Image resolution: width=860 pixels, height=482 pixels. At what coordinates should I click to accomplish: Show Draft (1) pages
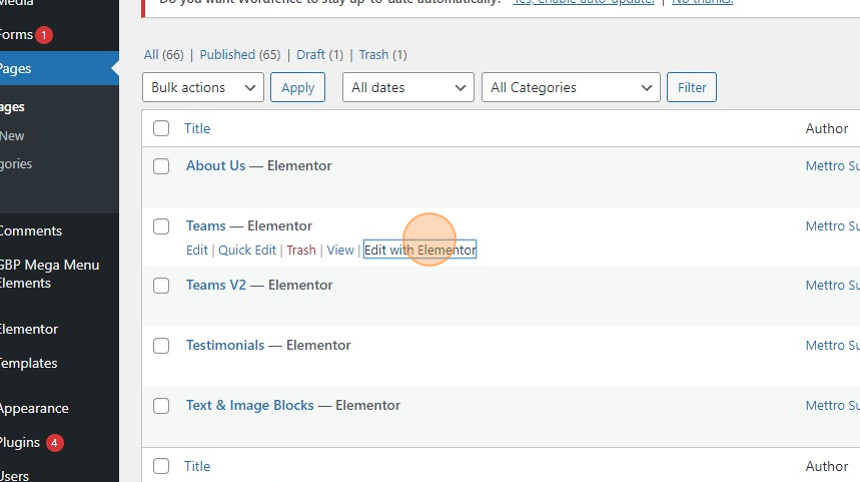click(320, 55)
